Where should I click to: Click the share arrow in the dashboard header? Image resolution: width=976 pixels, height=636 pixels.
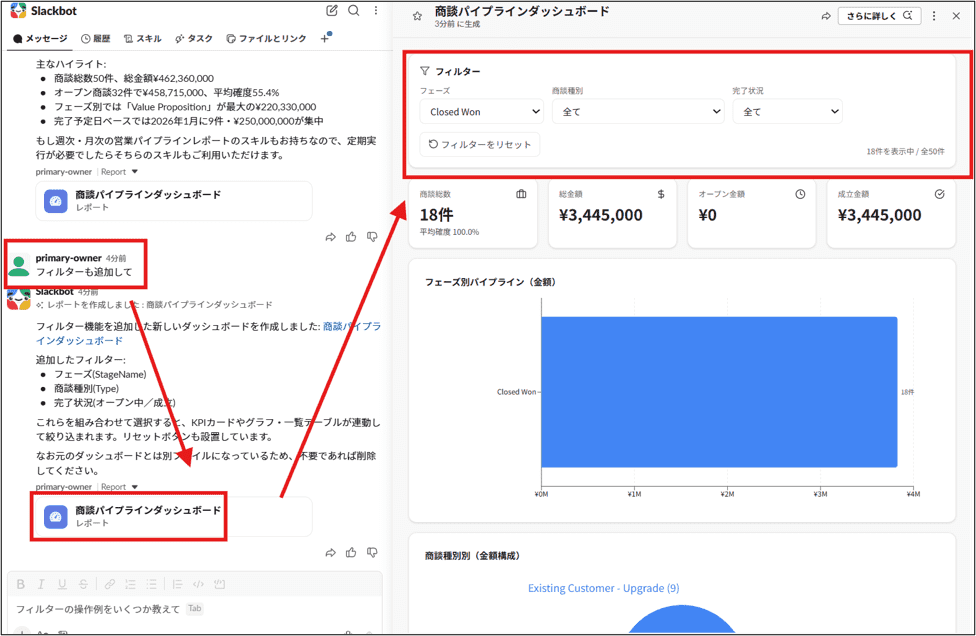coord(826,16)
